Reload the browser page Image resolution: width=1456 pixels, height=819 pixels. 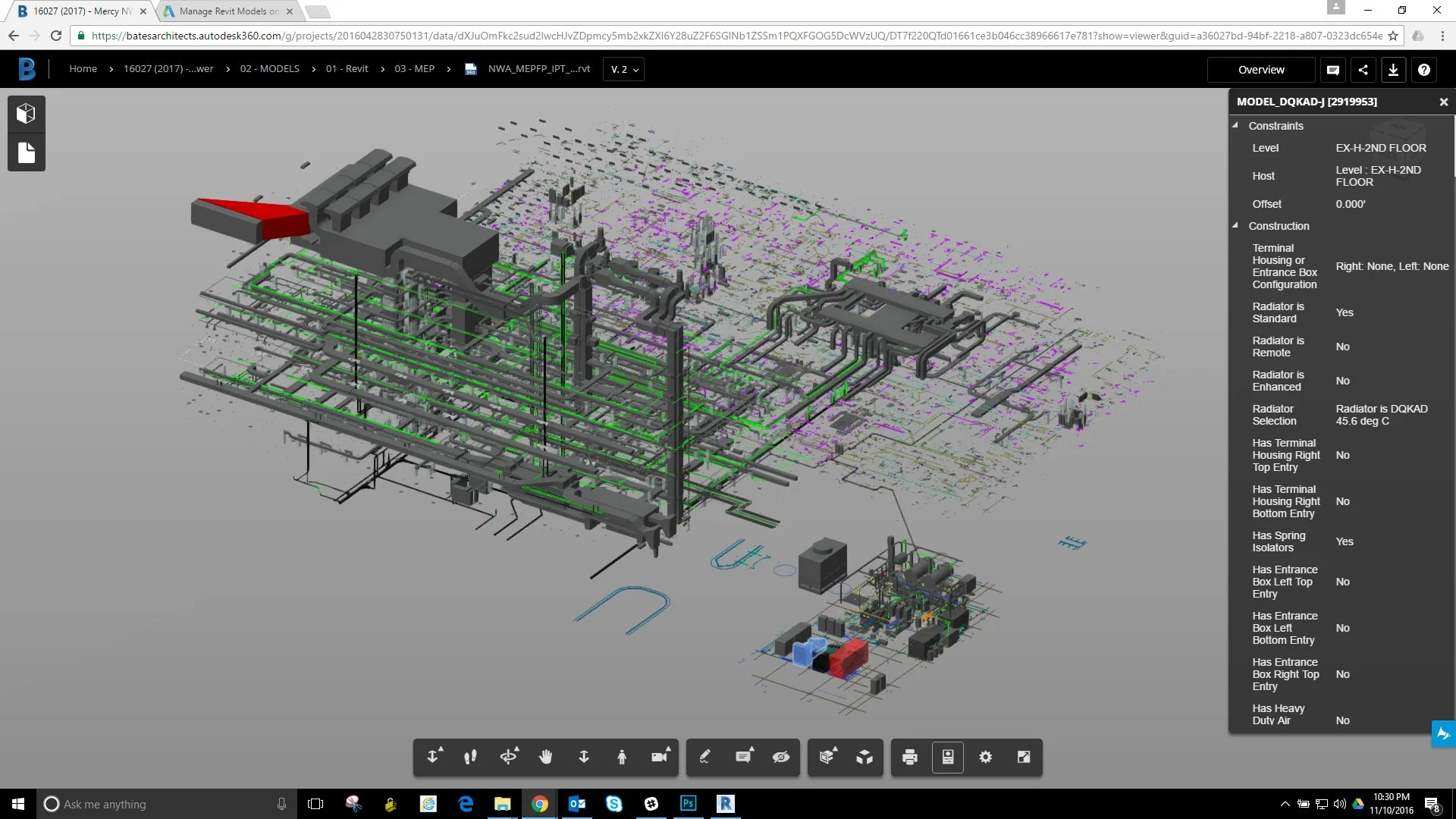tap(55, 36)
